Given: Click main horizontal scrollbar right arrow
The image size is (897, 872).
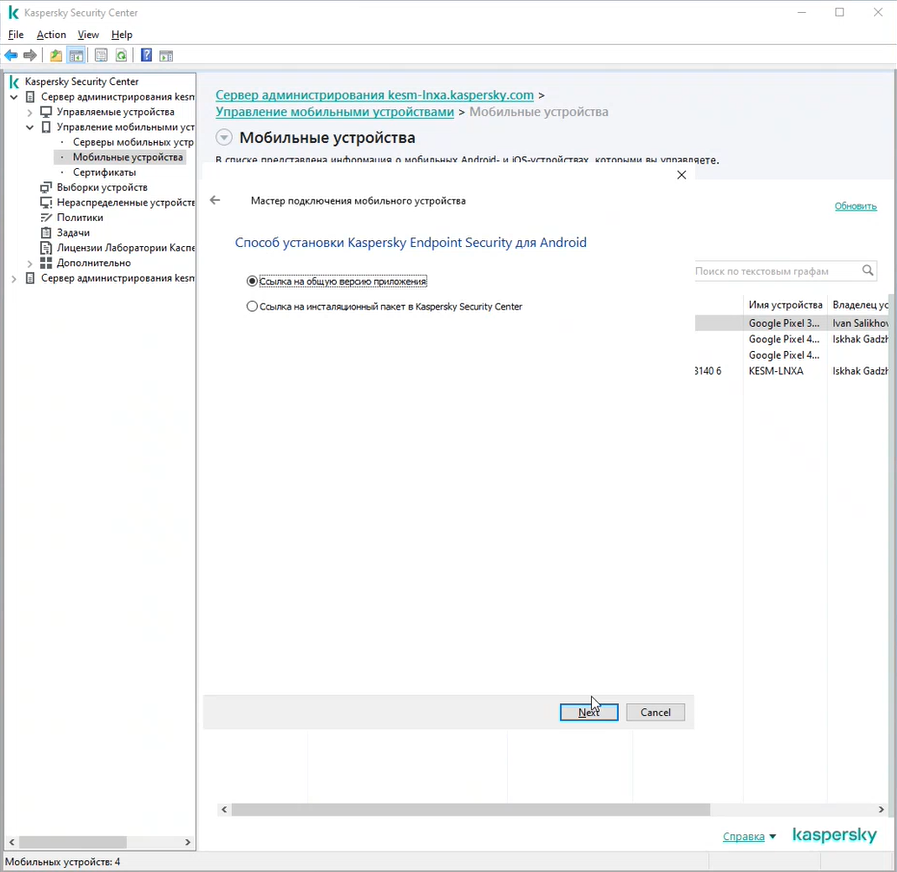Looking at the screenshot, I should (x=881, y=810).
